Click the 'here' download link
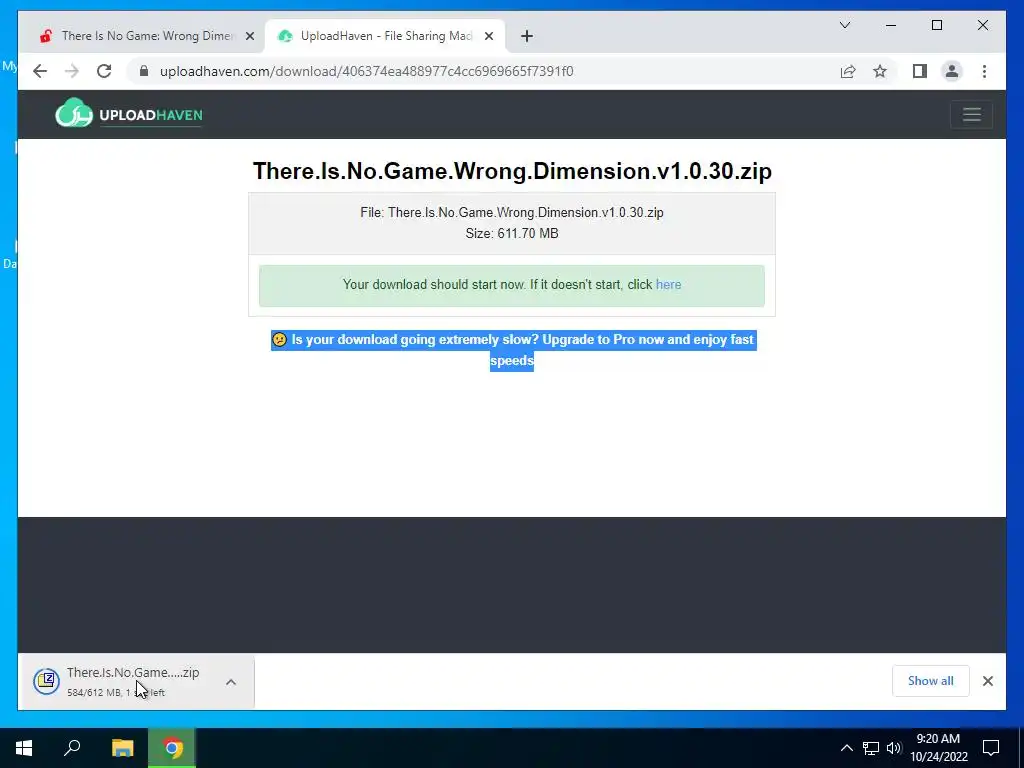Viewport: 1024px width, 768px height. point(668,285)
